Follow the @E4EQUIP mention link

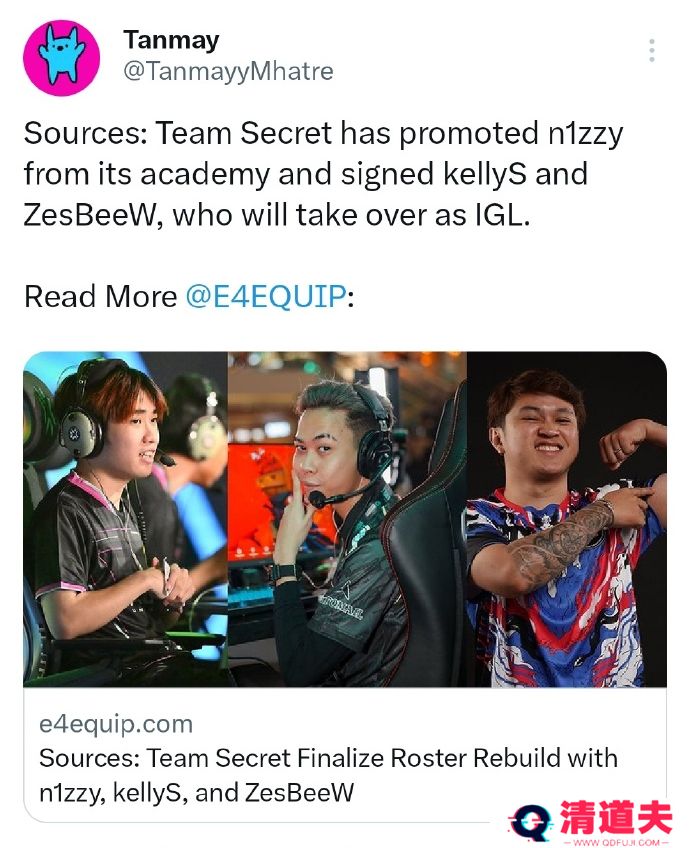click(266, 296)
